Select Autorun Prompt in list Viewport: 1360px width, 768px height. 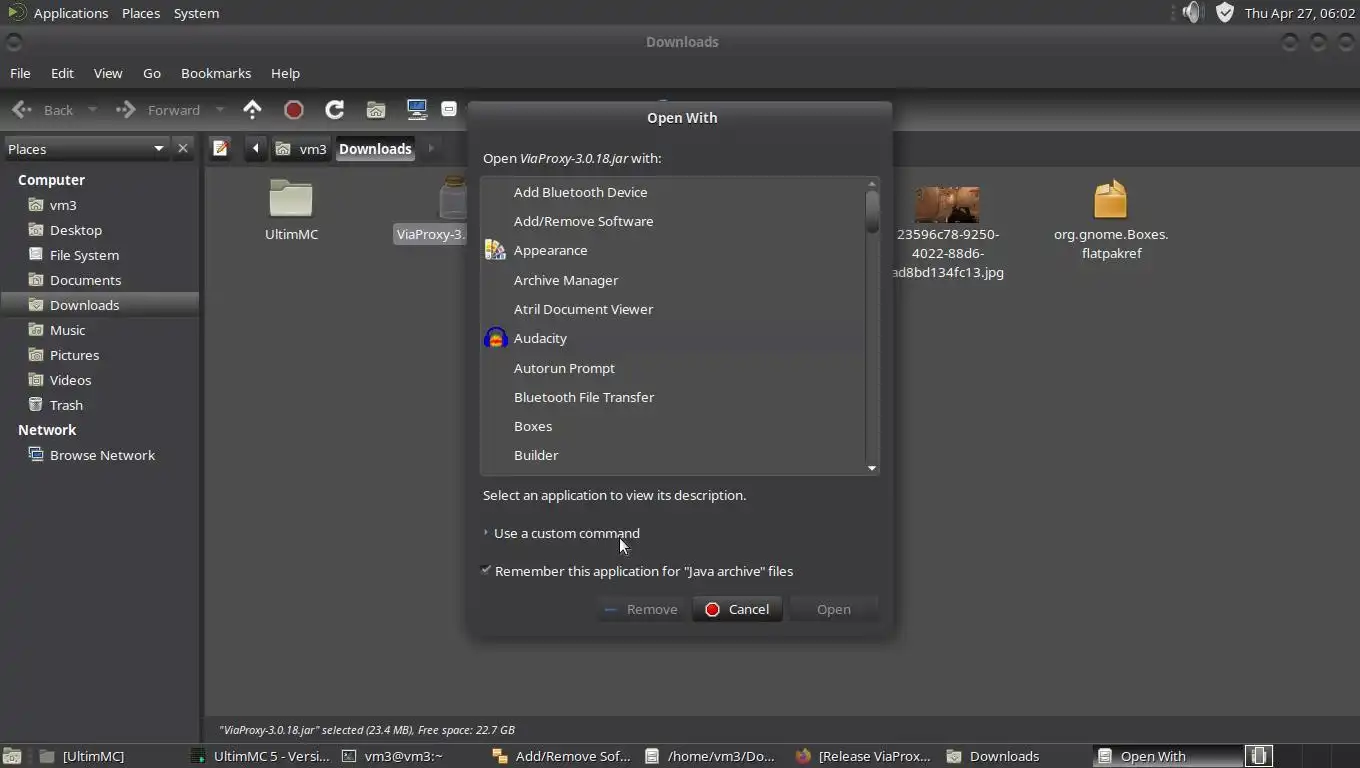673,368
